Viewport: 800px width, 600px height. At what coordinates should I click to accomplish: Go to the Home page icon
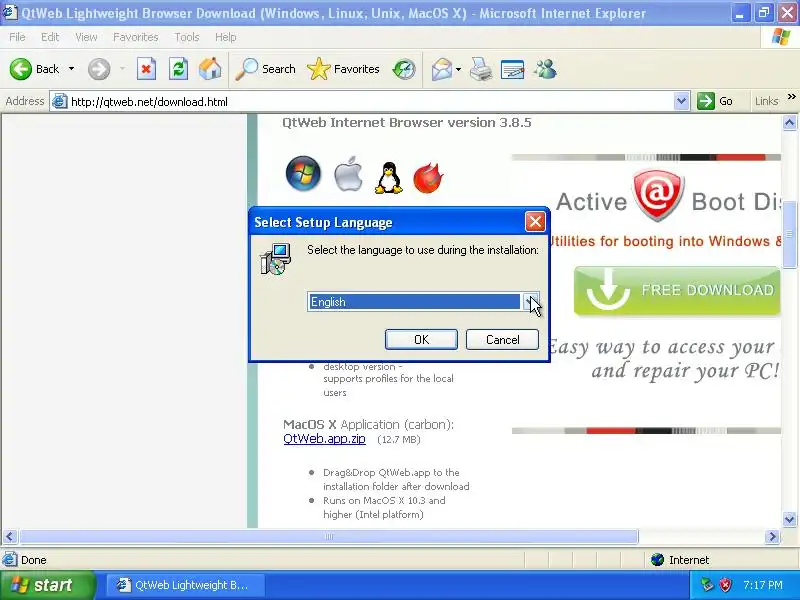(x=210, y=69)
